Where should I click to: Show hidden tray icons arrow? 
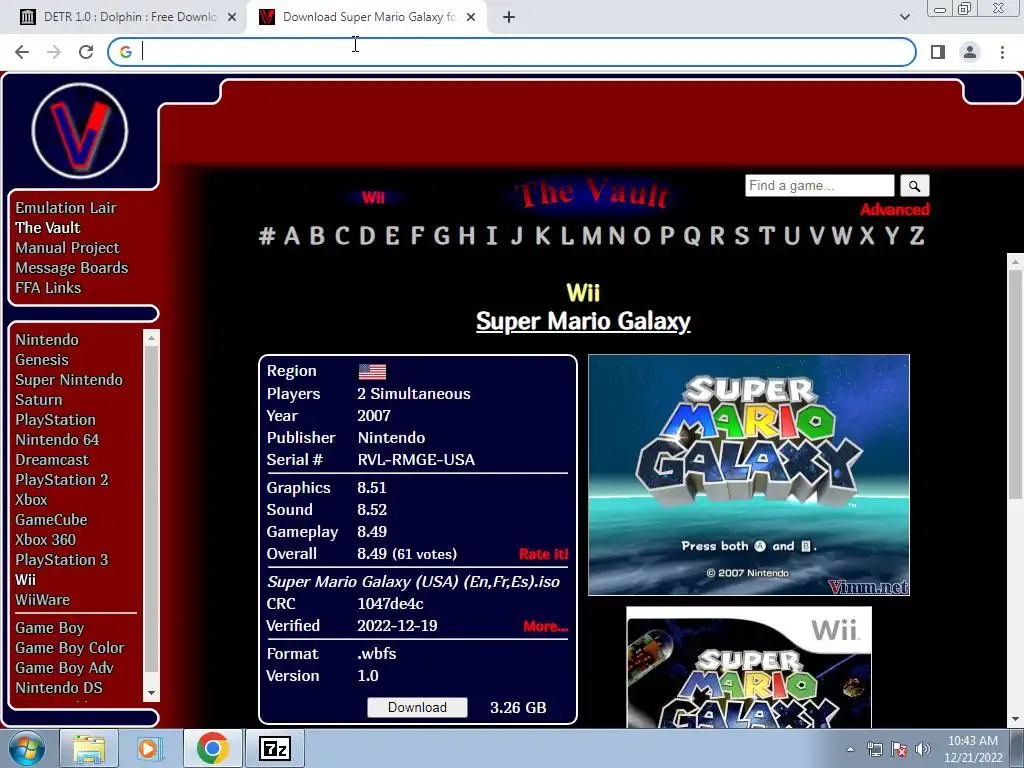(850, 749)
